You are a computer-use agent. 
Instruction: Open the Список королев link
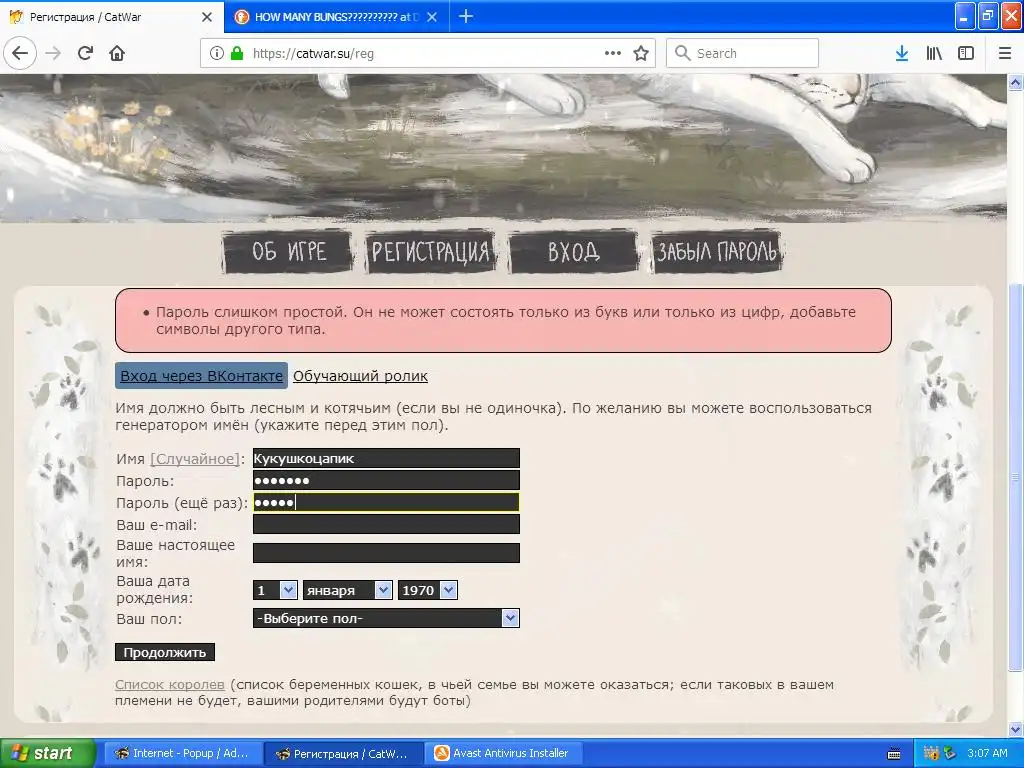170,685
